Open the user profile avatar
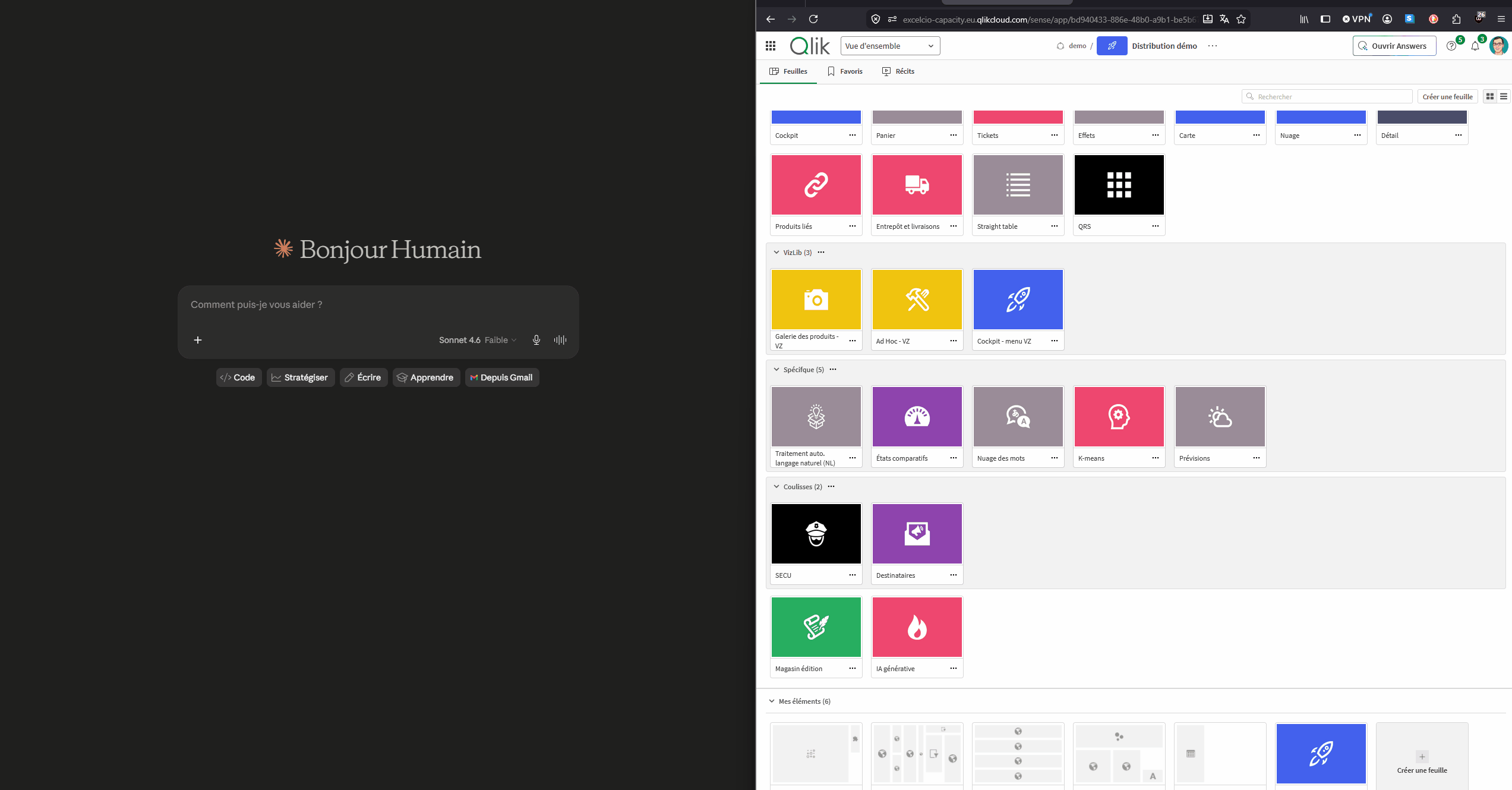Viewport: 1512px width, 790px height. click(1498, 46)
